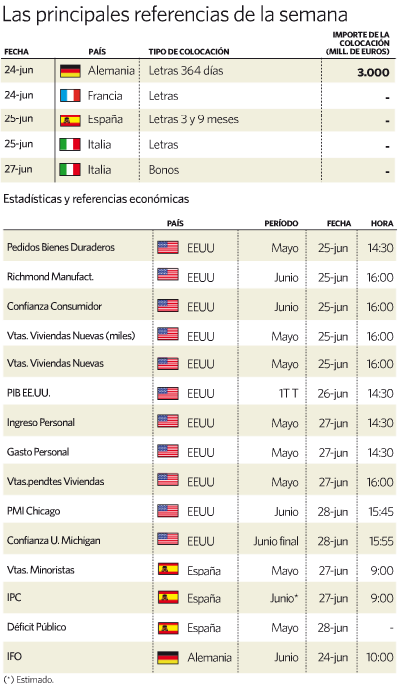Image resolution: width=404 pixels, height=694 pixels.
Task: Click the Spanish flag beside Letras 3 y 9 meses
Action: (70, 120)
